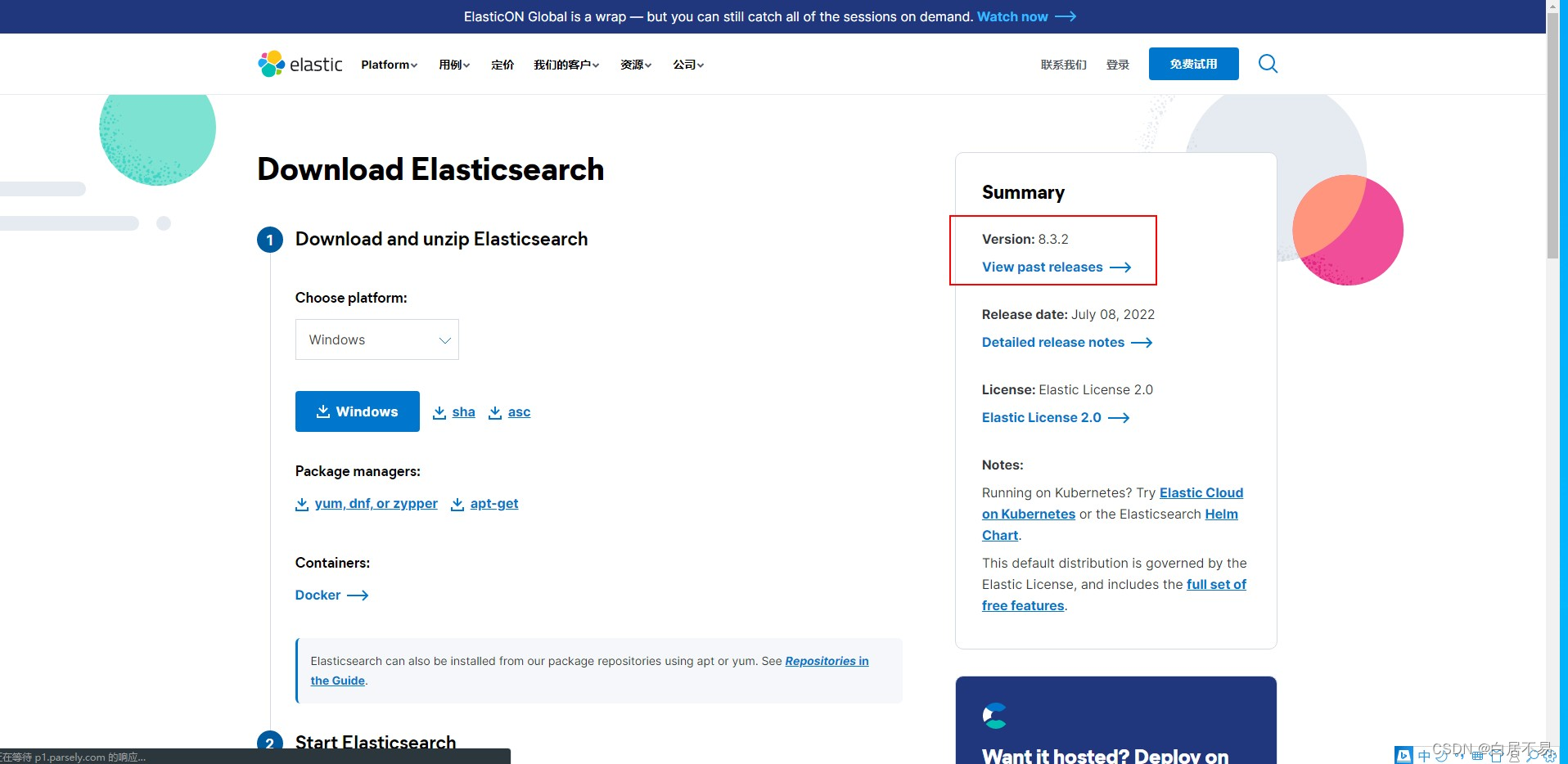Open the site search magnifier icon
Viewport: 1568px width, 764px height.
click(x=1268, y=64)
